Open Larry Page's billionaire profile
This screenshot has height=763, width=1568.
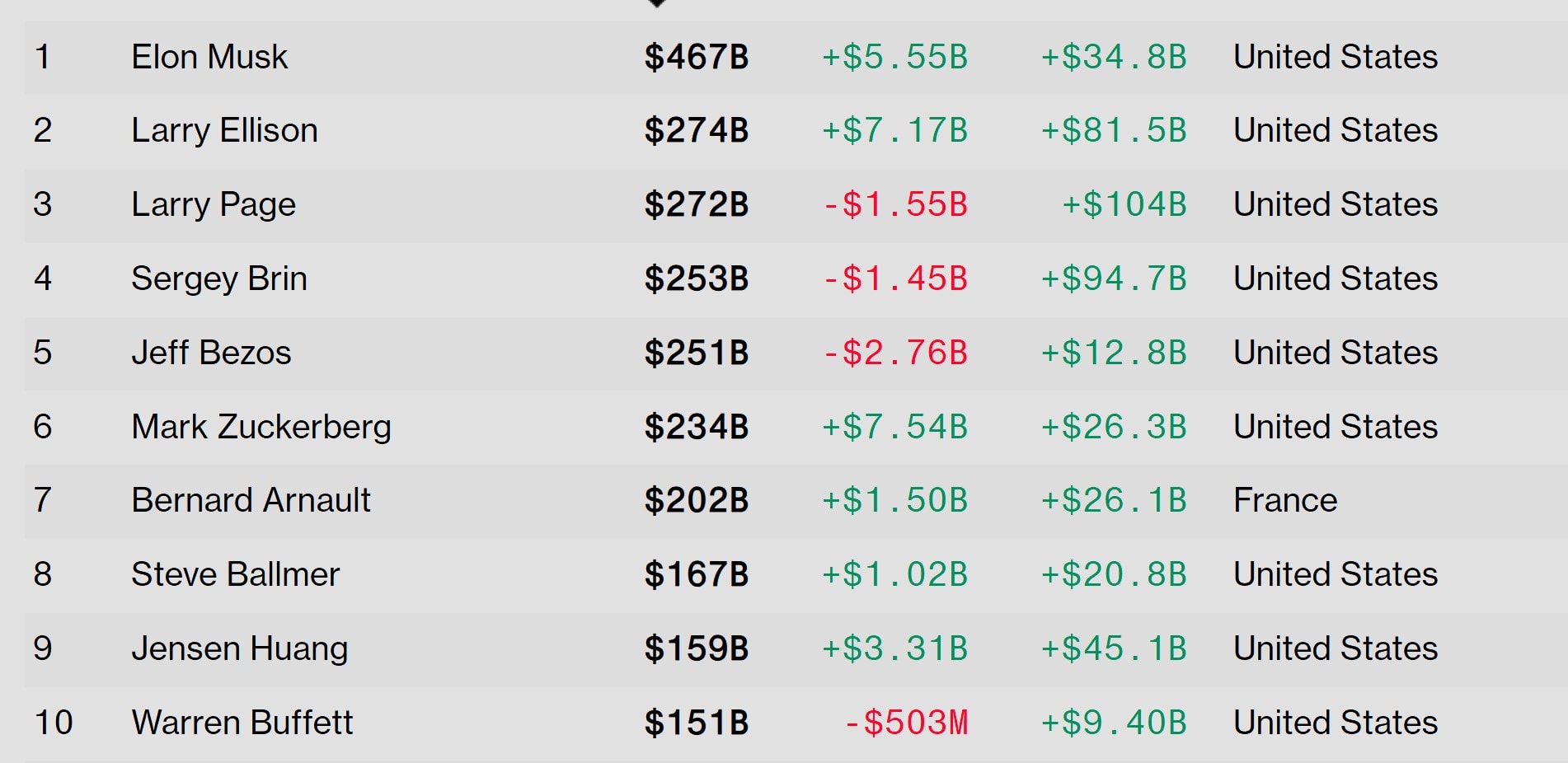pyautogui.click(x=214, y=204)
